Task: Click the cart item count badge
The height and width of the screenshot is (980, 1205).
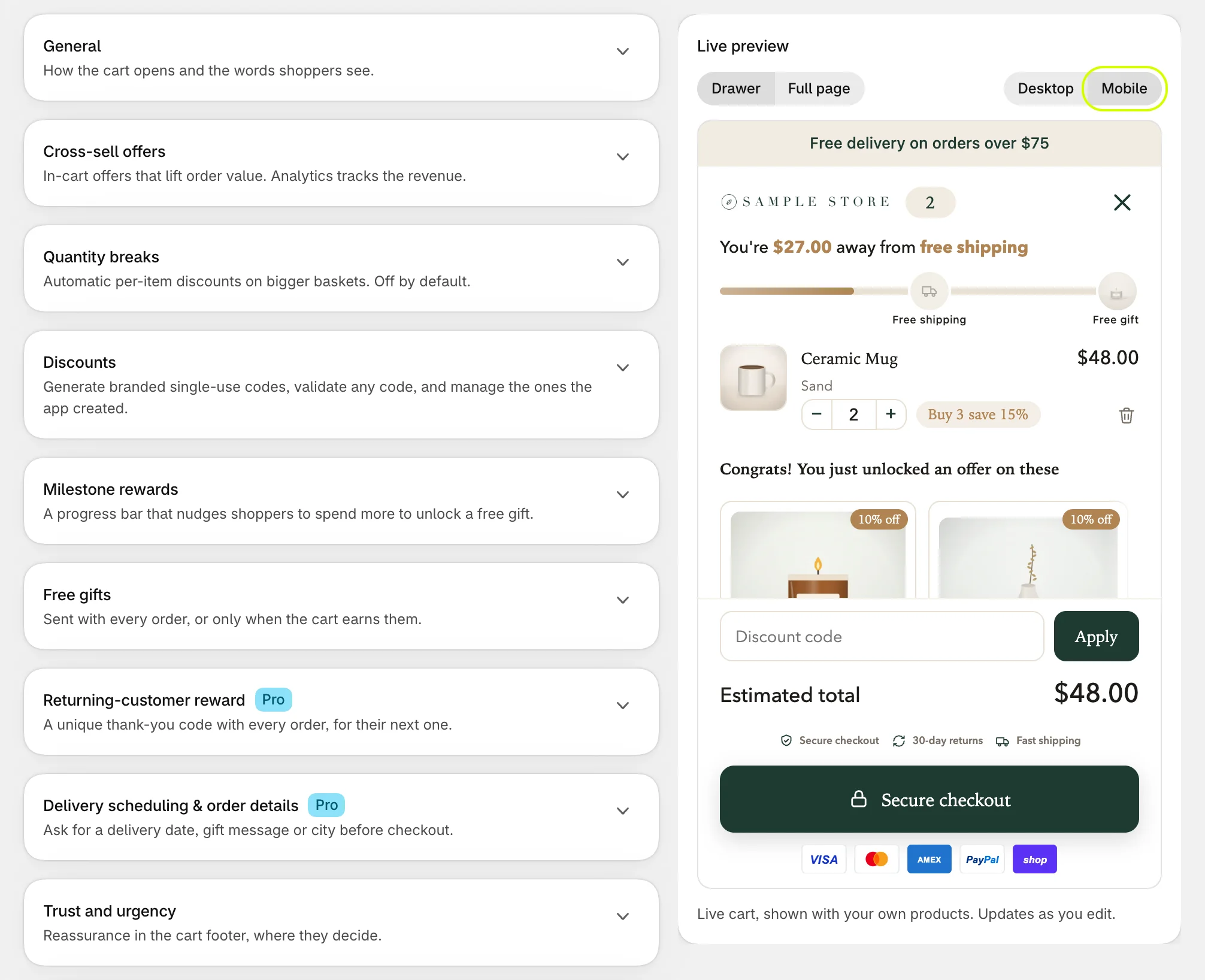Action: click(x=930, y=202)
